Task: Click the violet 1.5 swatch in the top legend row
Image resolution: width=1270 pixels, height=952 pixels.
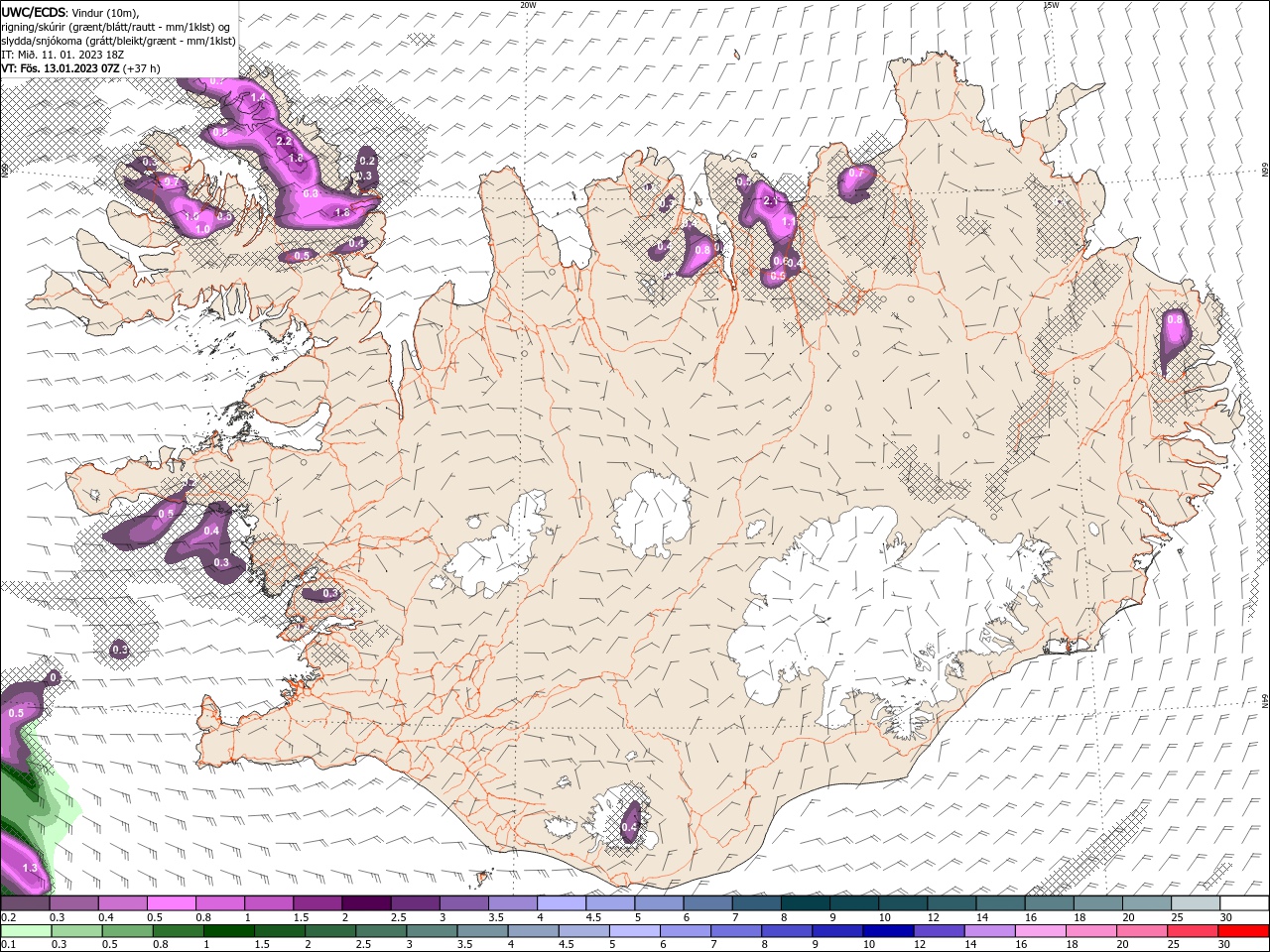Action: [x=317, y=903]
